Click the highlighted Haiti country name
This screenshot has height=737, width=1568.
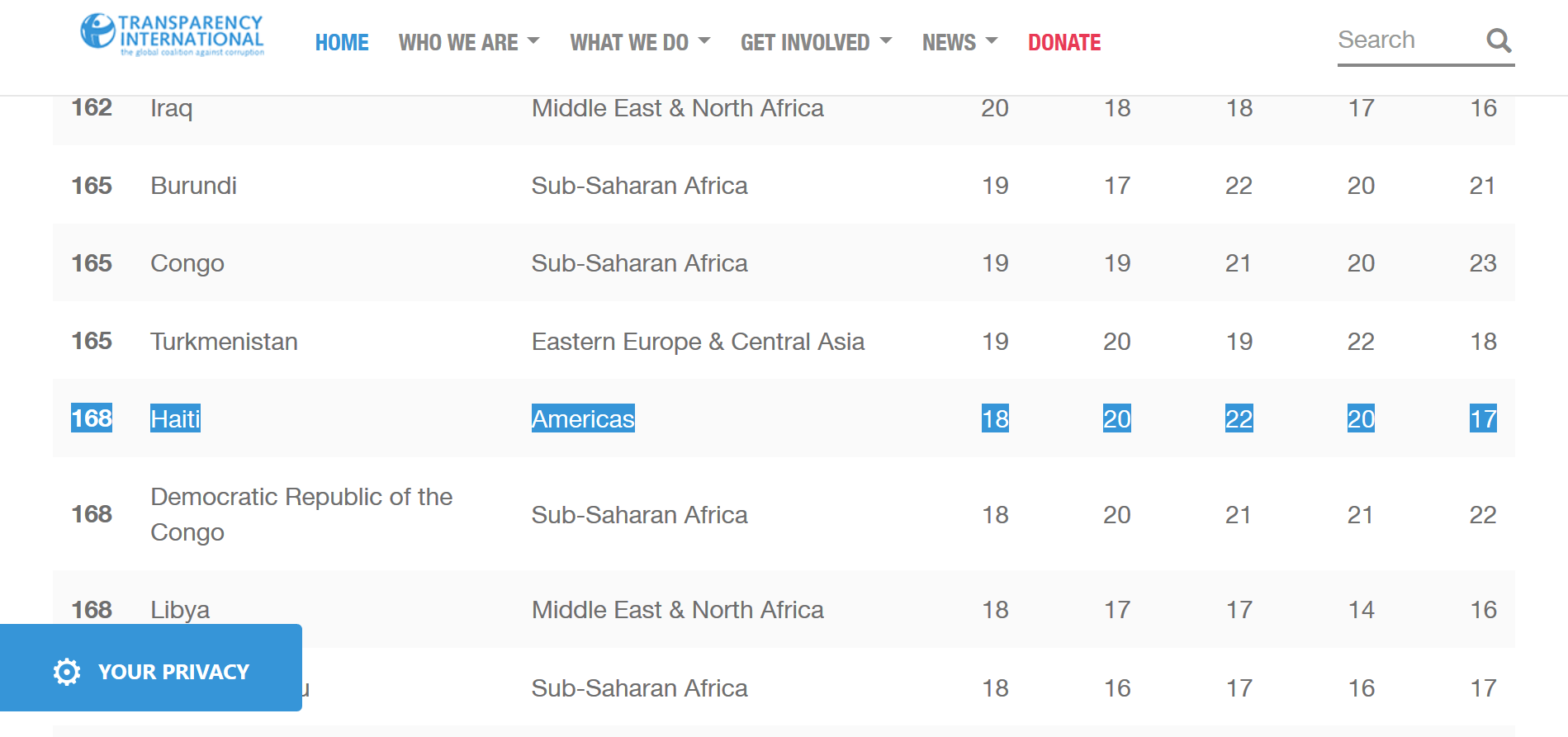(x=175, y=419)
